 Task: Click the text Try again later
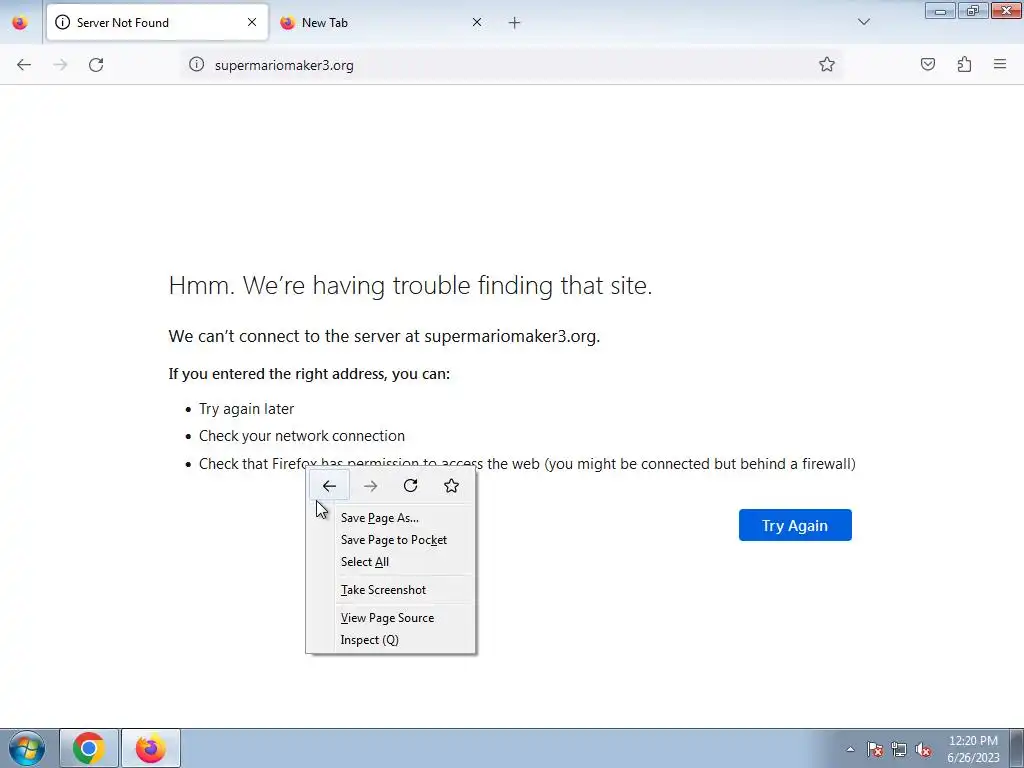coord(246,409)
